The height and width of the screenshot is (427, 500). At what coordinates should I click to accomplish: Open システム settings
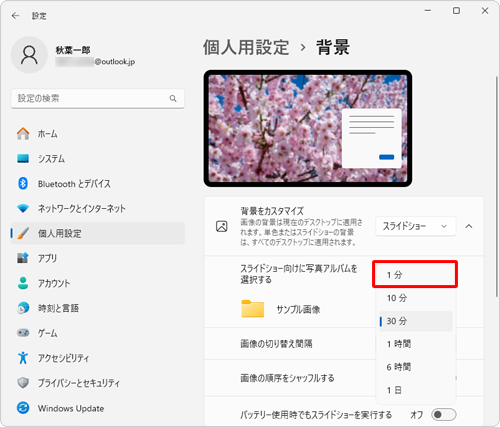tap(97, 159)
